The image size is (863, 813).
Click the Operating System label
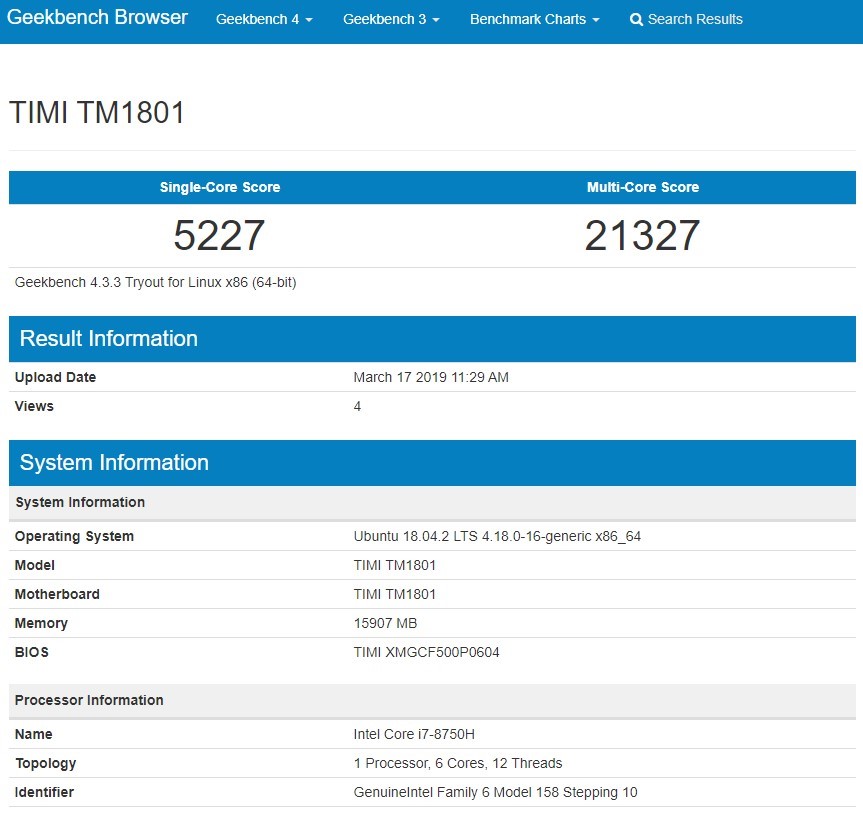pyautogui.click(x=74, y=536)
